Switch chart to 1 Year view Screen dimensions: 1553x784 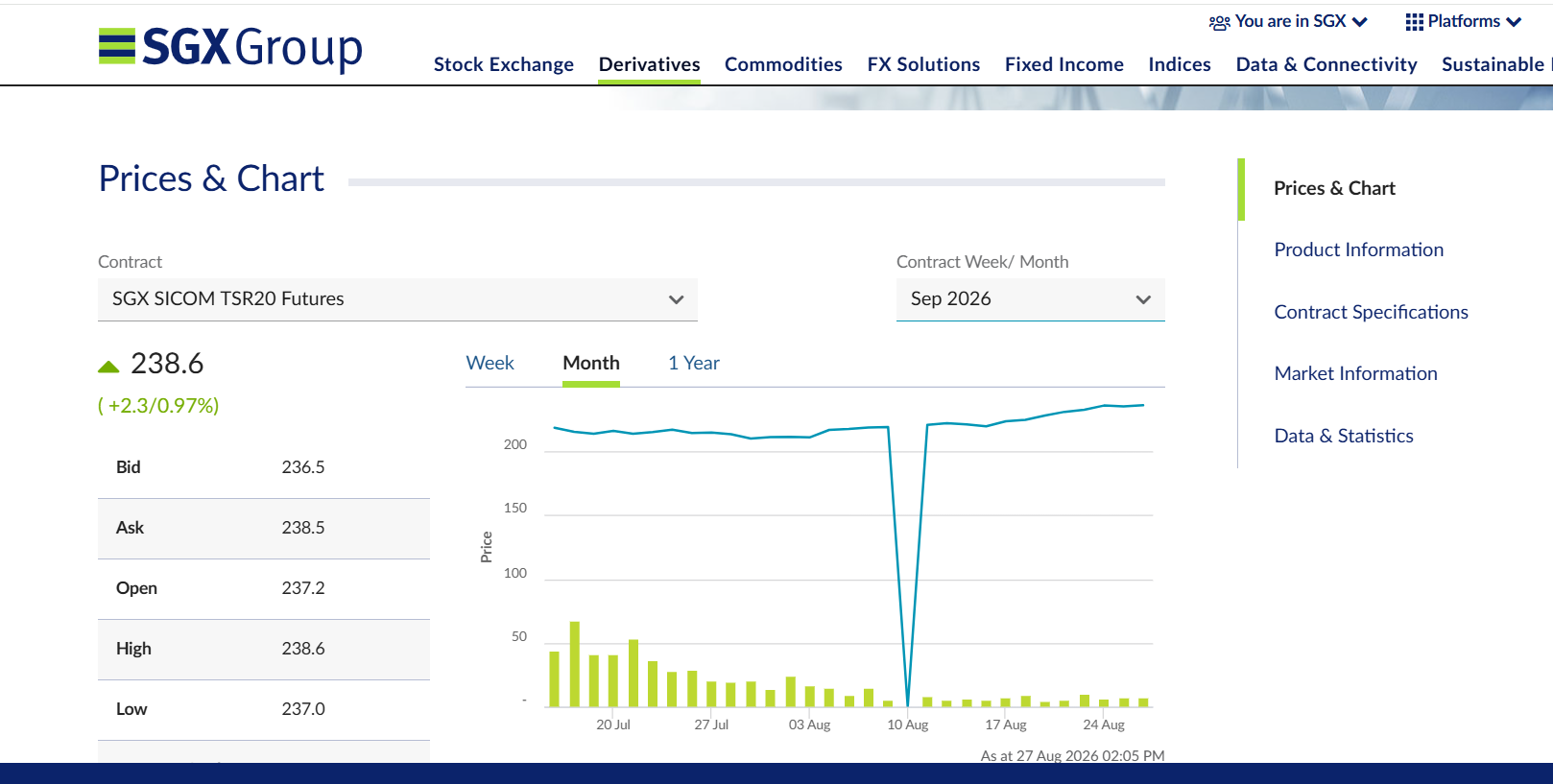point(694,363)
